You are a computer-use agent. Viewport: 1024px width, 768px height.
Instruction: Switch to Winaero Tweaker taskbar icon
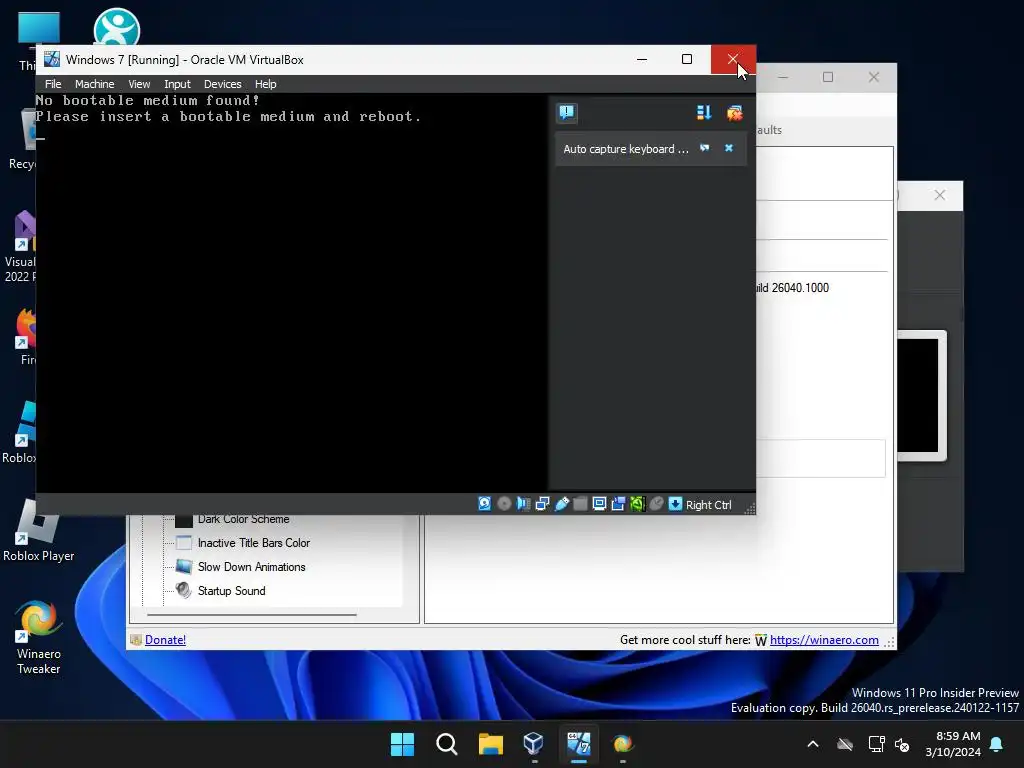622,744
